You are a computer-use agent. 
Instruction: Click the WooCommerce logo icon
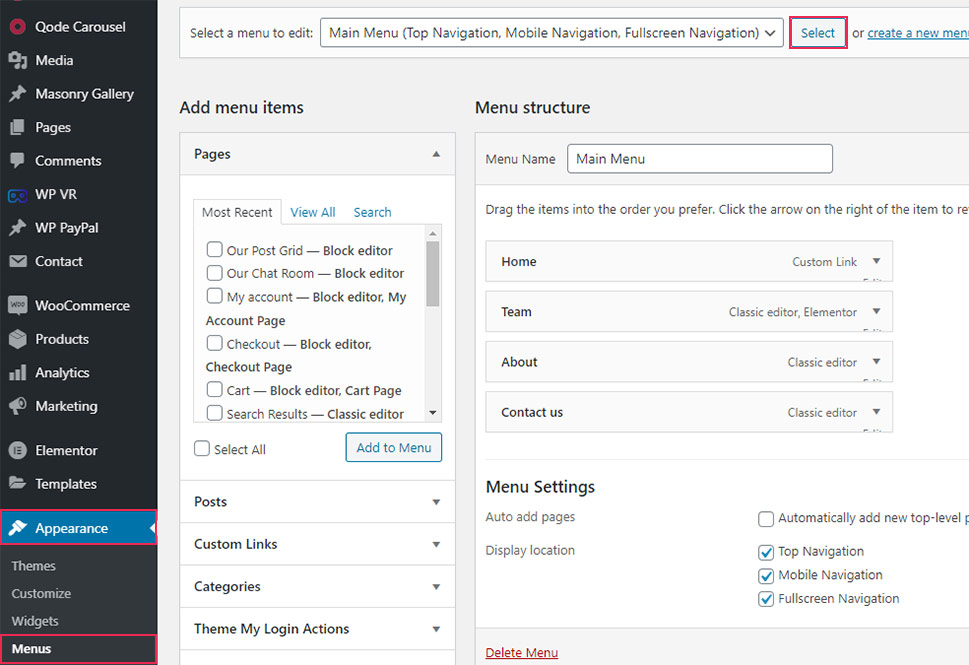(x=18, y=305)
